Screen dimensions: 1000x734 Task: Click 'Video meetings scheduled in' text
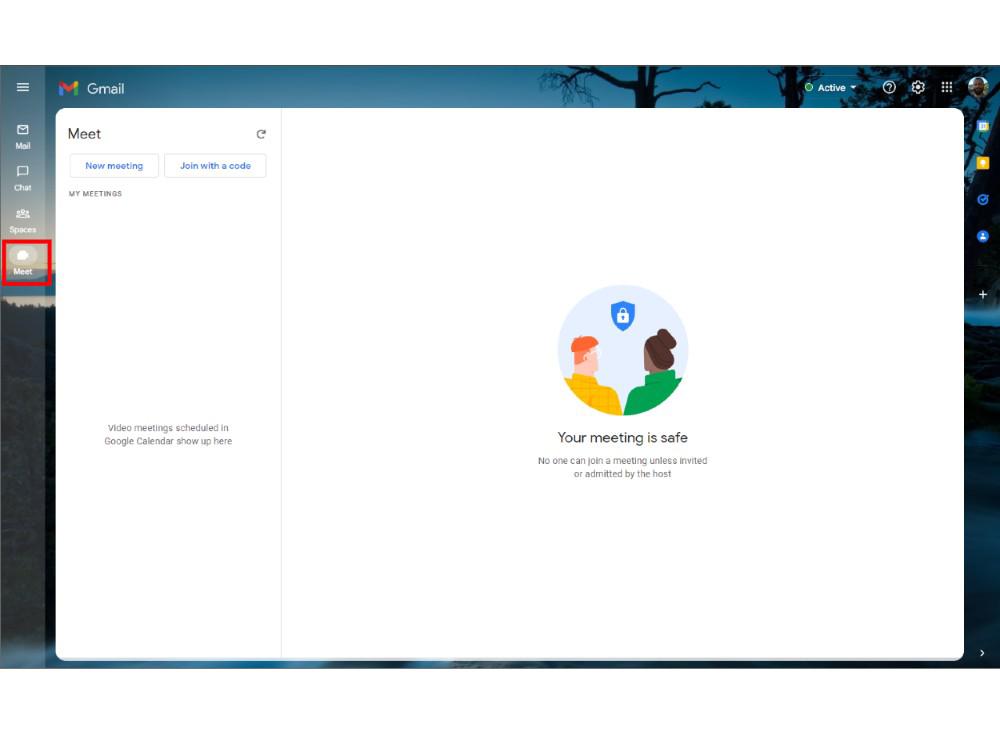click(x=168, y=428)
